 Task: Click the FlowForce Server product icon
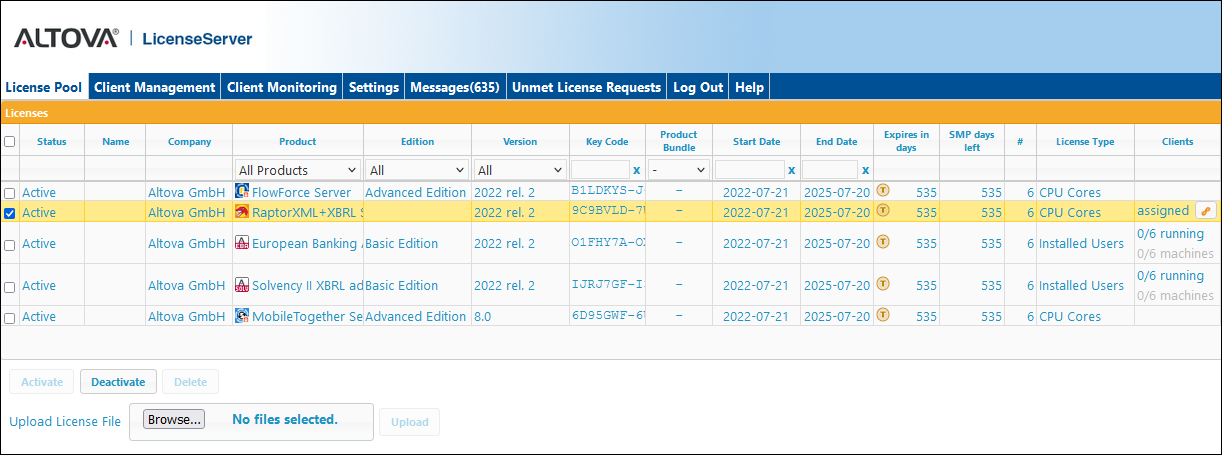(x=241, y=192)
